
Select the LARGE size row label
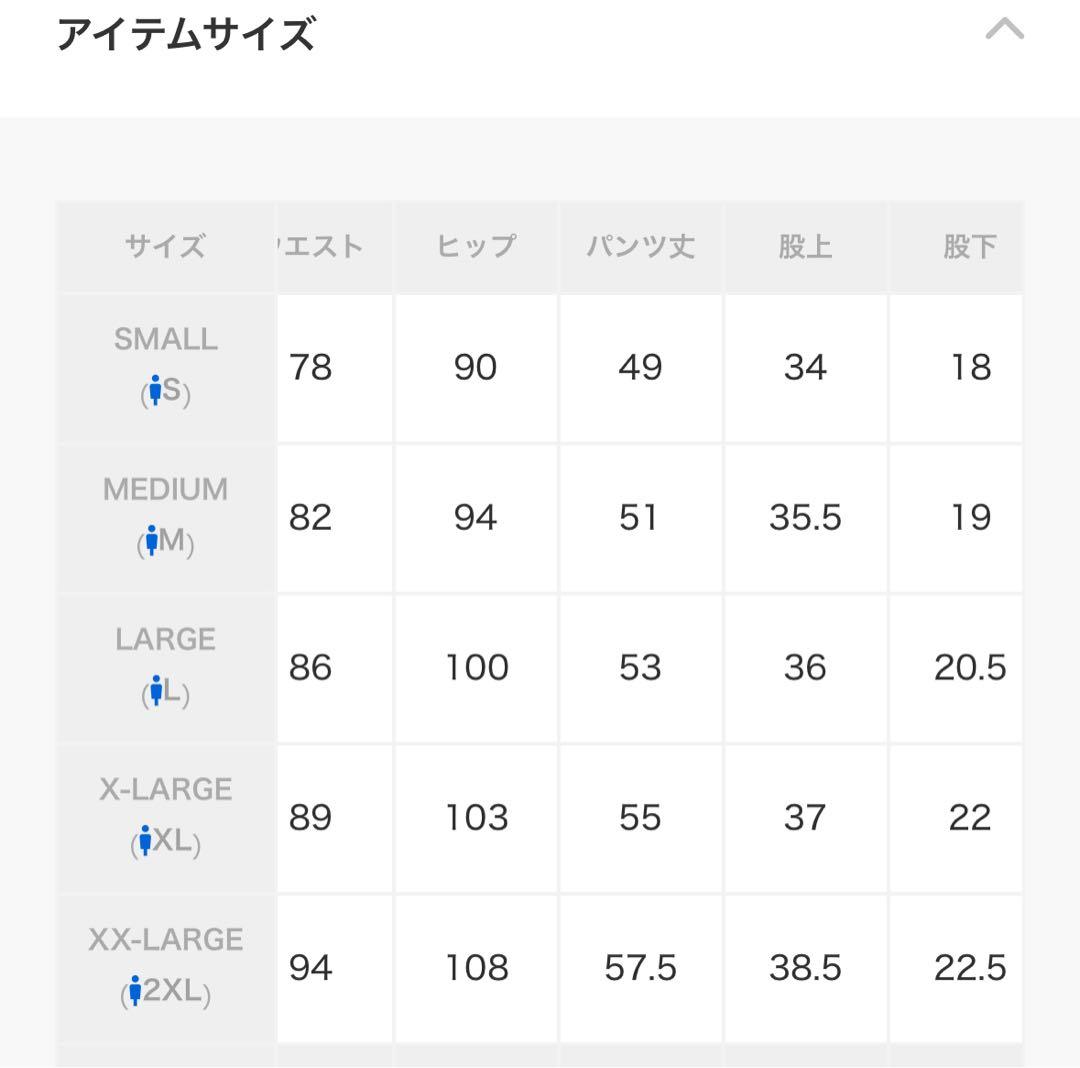166,640
